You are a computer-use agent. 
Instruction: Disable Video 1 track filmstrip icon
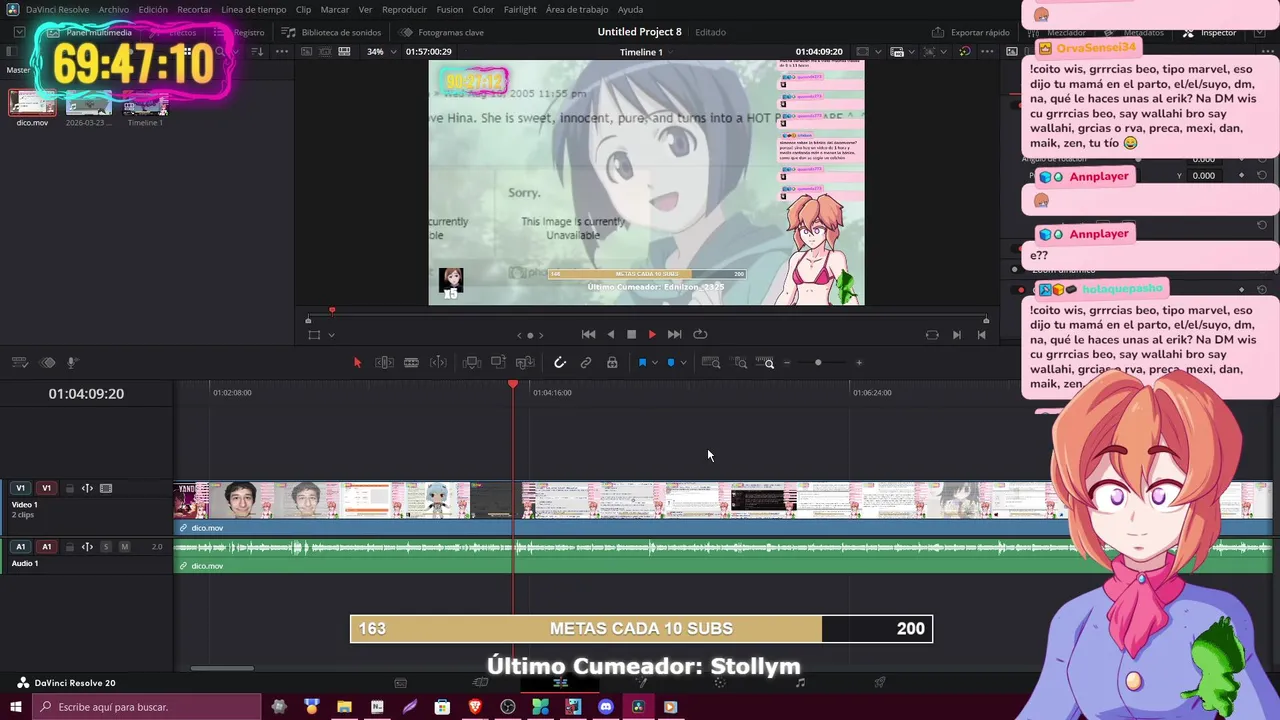click(106, 488)
